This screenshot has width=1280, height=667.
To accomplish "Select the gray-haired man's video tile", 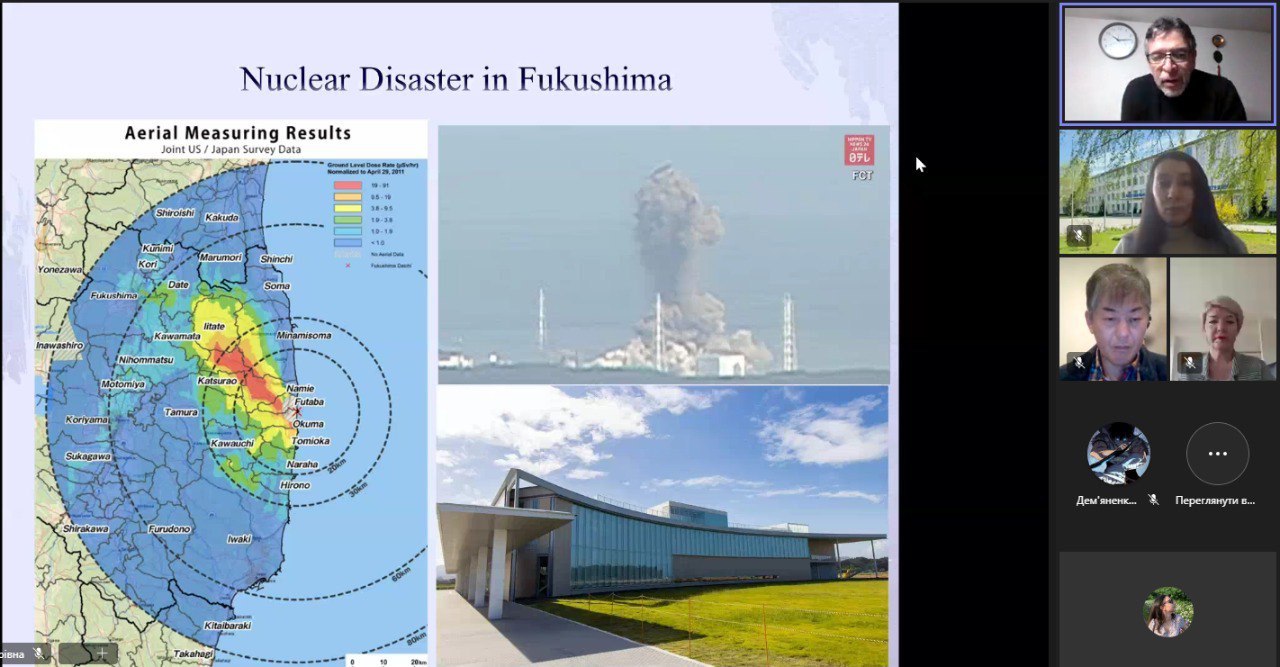I will pos(1113,318).
